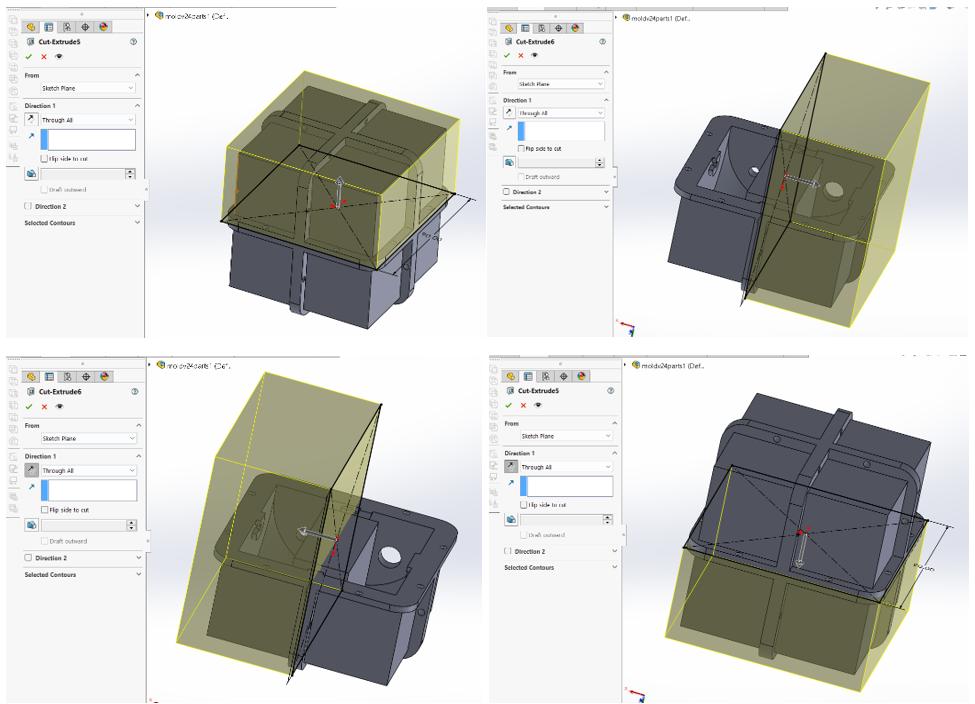975x704 pixels.
Task: Click highlighted Reverse Direction button, lower-right screenshot
Action: click(511, 466)
